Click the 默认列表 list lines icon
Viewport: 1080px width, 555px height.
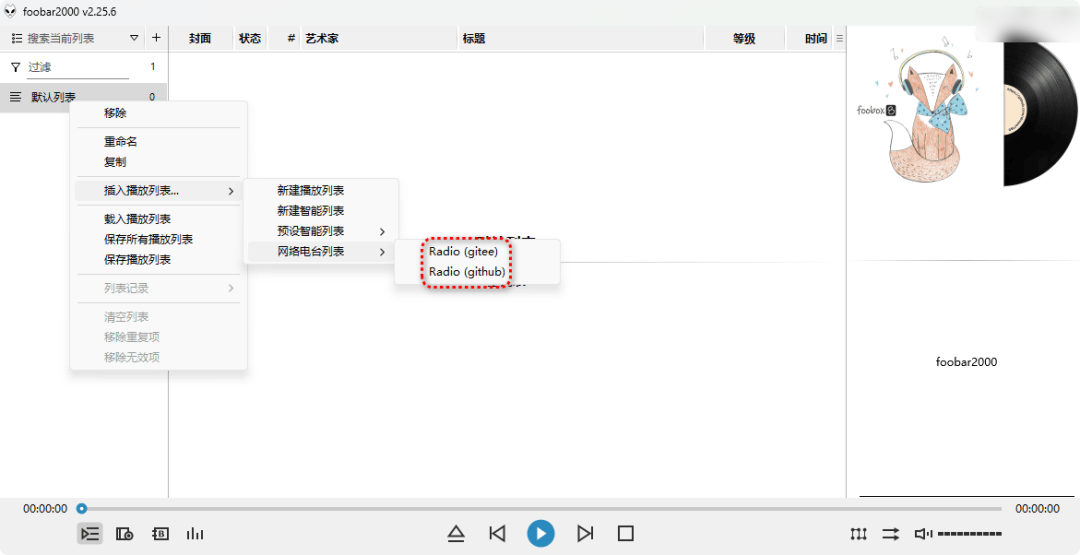tap(16, 97)
